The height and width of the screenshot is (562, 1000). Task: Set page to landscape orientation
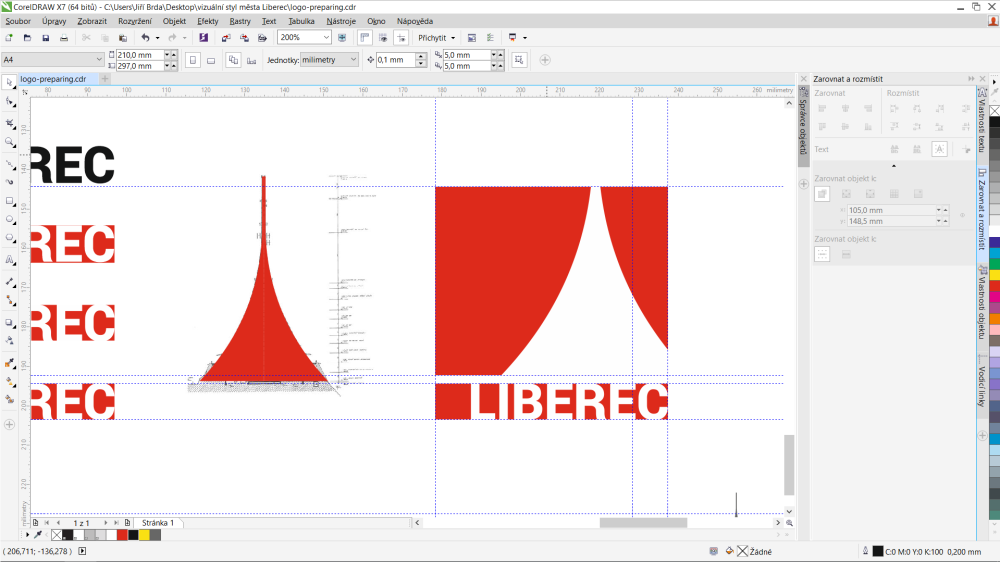click(211, 60)
